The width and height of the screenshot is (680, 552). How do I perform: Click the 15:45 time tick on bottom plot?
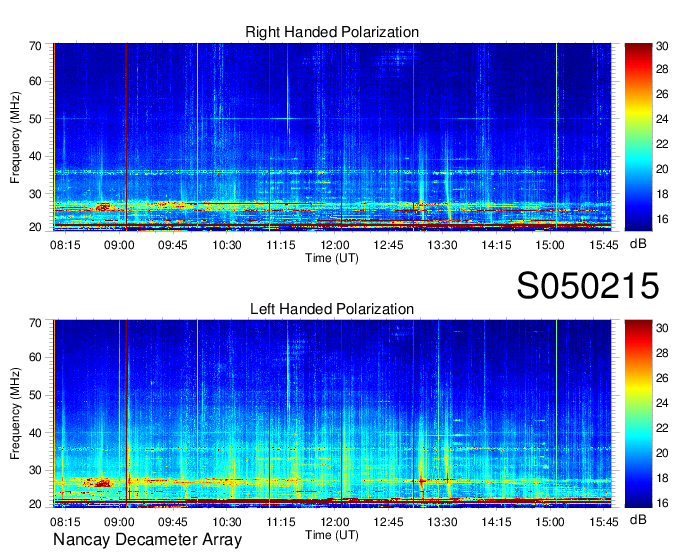[604, 522]
